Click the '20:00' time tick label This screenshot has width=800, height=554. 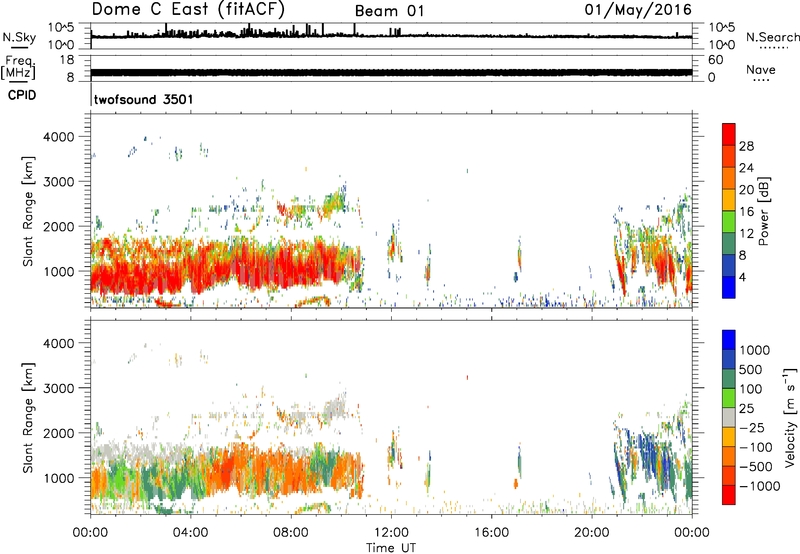tap(591, 533)
